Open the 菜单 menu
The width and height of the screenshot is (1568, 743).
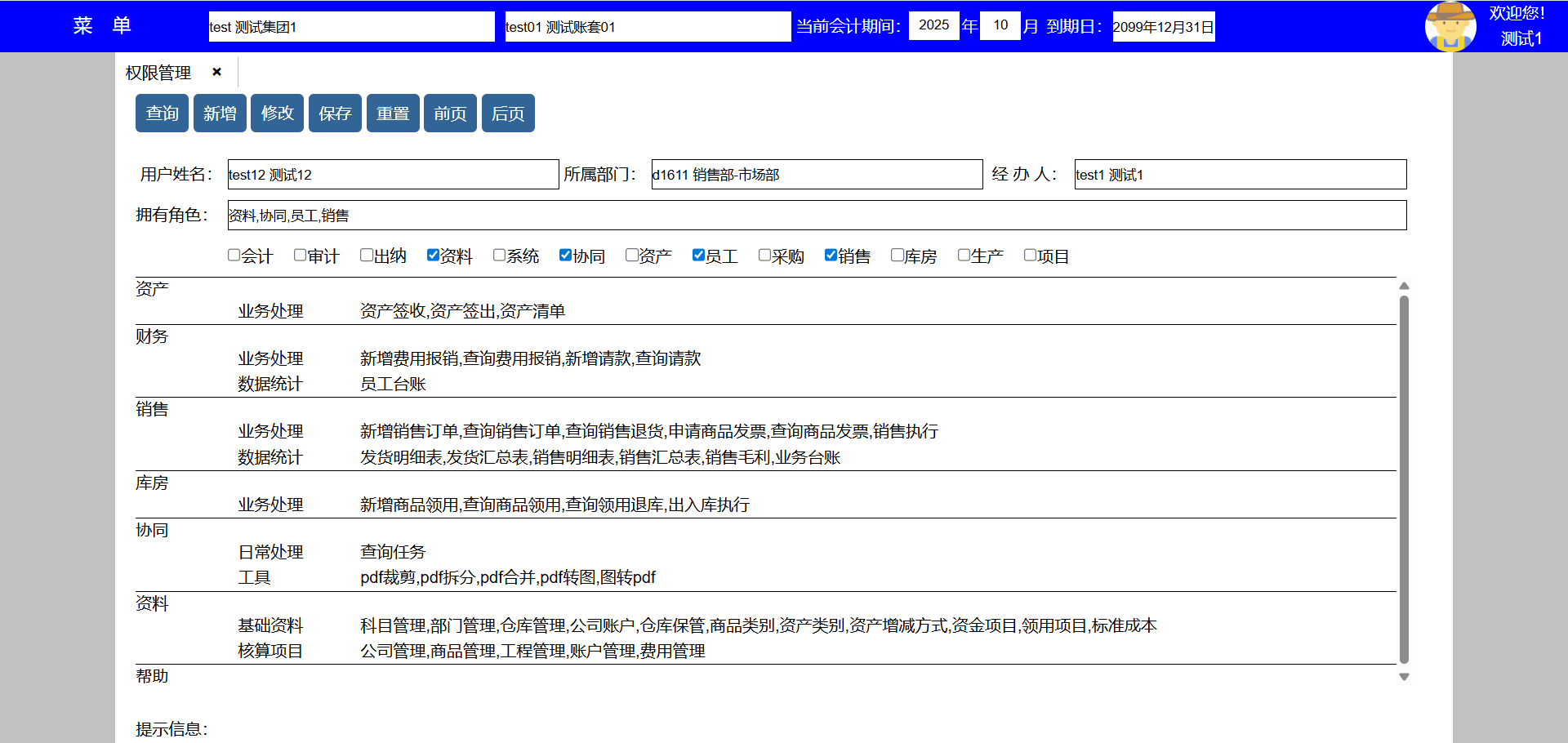click(x=101, y=26)
